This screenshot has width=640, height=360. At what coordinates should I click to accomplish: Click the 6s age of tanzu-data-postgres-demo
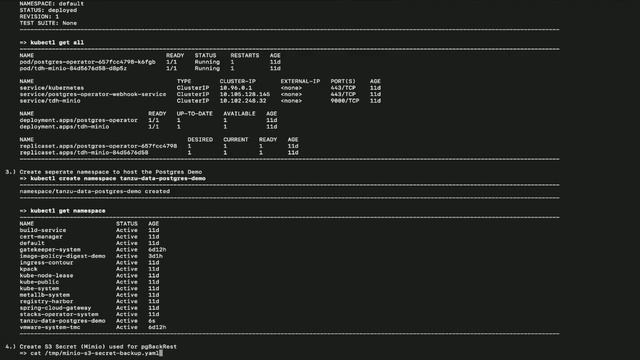tap(152, 321)
